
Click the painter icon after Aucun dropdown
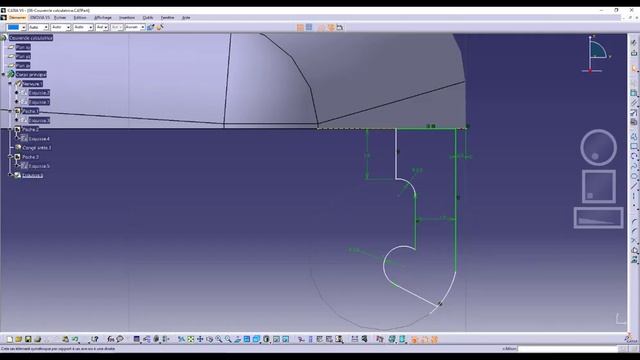pos(151,27)
